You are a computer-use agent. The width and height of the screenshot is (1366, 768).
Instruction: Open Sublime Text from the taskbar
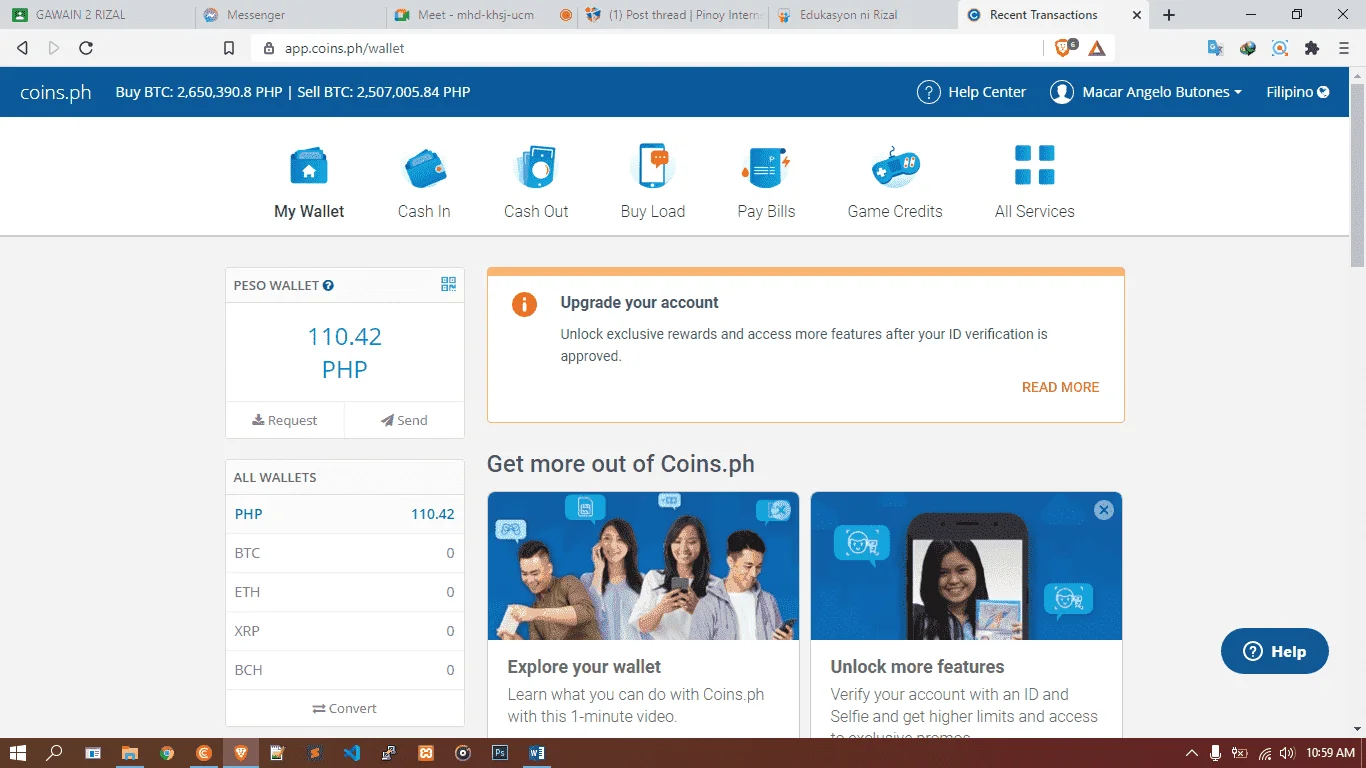tap(314, 753)
